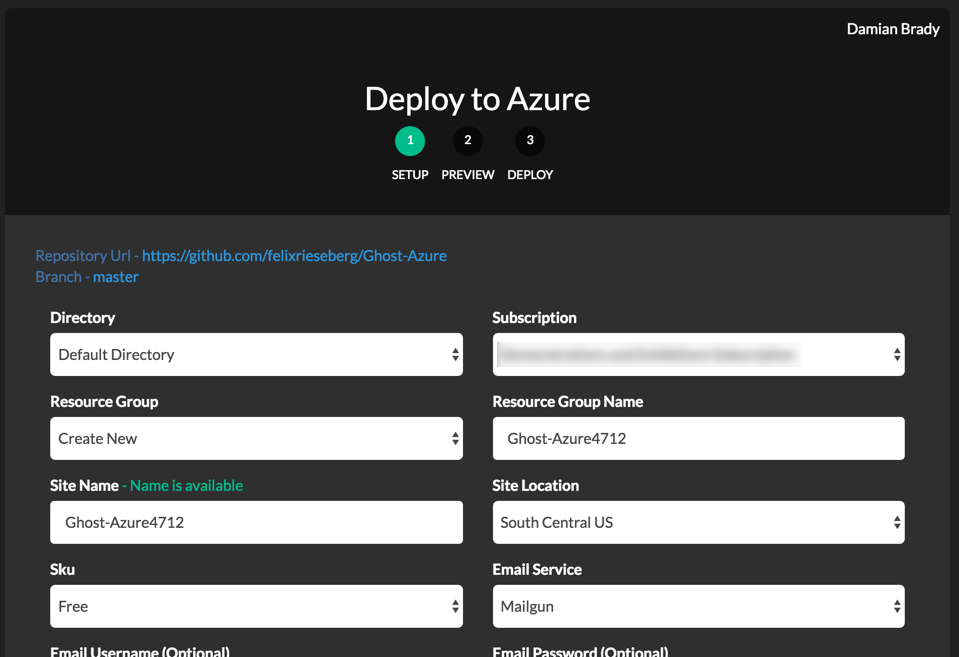Image resolution: width=959 pixels, height=657 pixels.
Task: Open the Sku dropdown showing Free
Action: coord(256,606)
